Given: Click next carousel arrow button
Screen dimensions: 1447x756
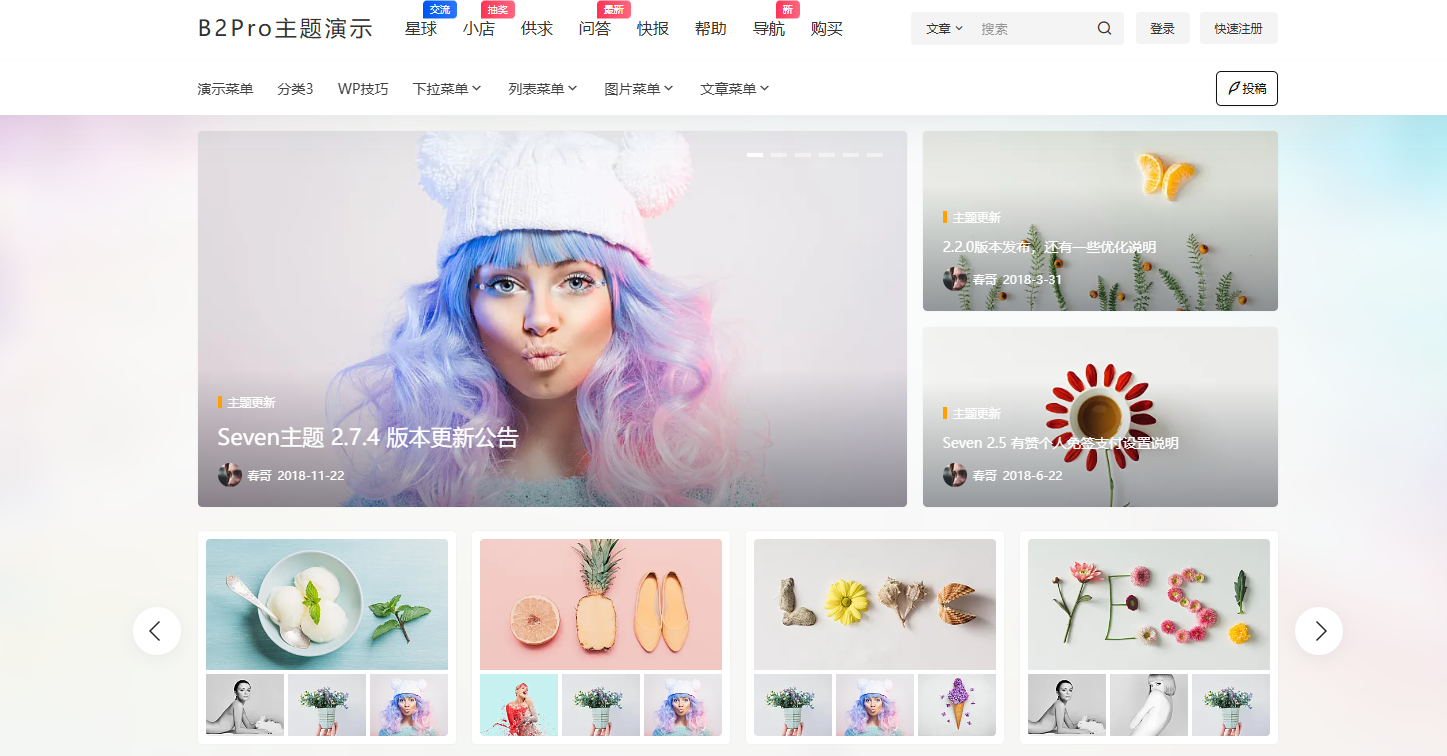Looking at the screenshot, I should (x=1319, y=631).
